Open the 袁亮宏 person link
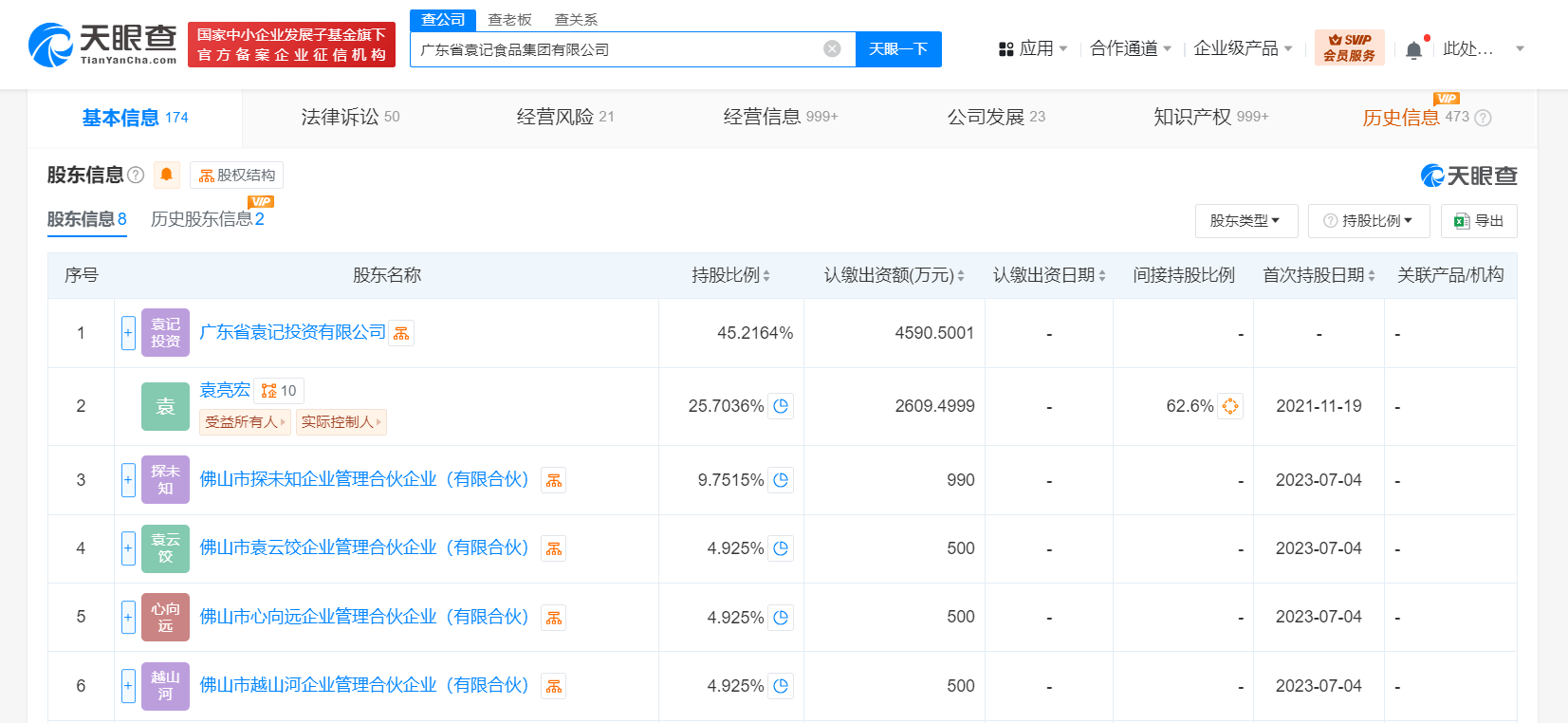This screenshot has height=723, width=1568. 225,390
